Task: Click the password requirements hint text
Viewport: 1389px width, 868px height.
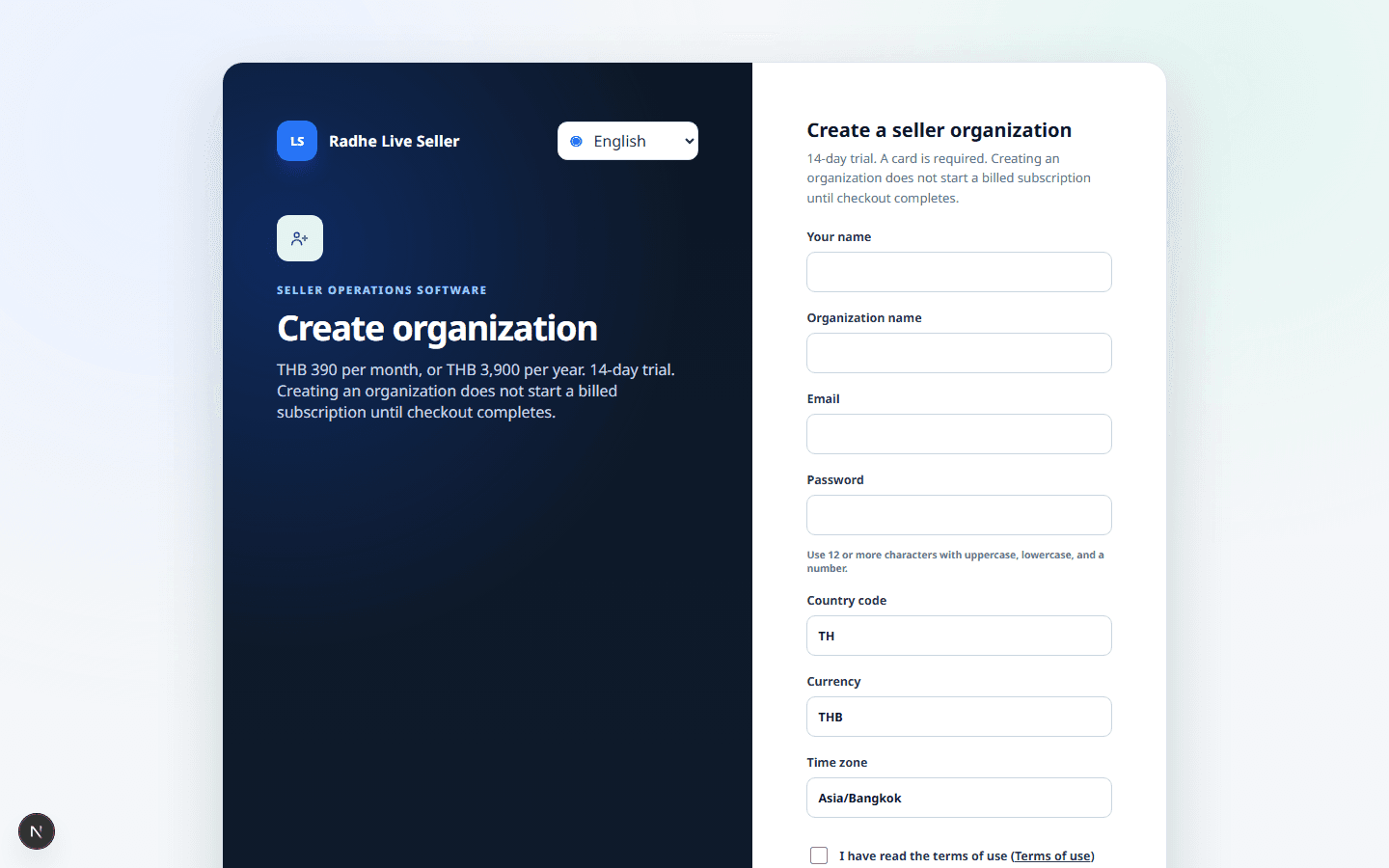Action: tap(955, 561)
